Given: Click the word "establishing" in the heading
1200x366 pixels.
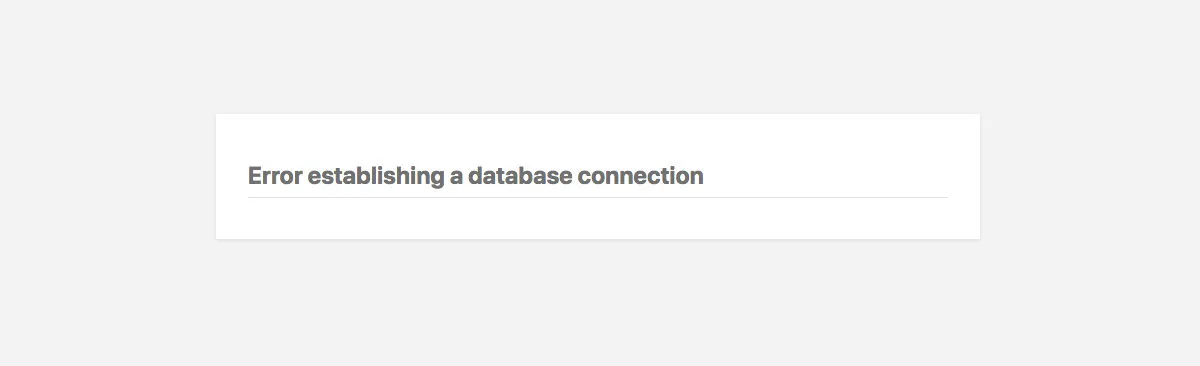Looking at the screenshot, I should coord(376,177).
